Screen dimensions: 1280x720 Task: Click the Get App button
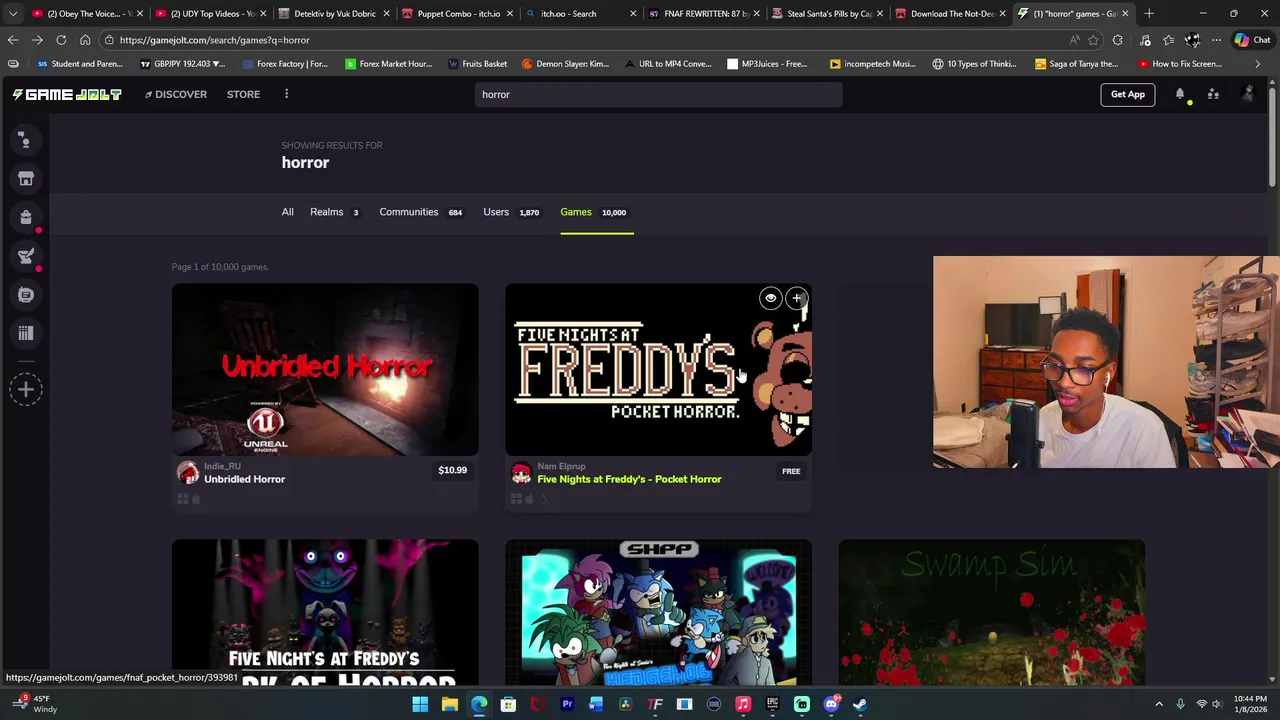[1127, 94]
